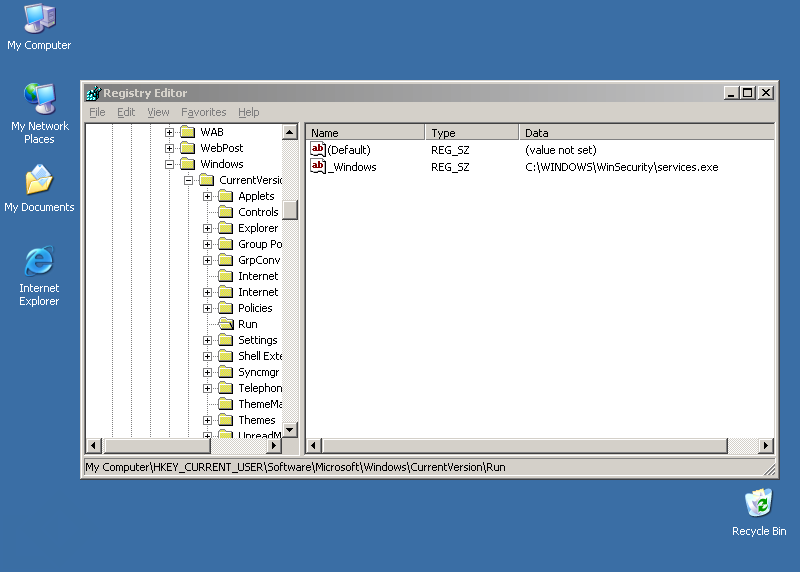
Task: Click the Windows key folder icon
Action: click(188, 164)
